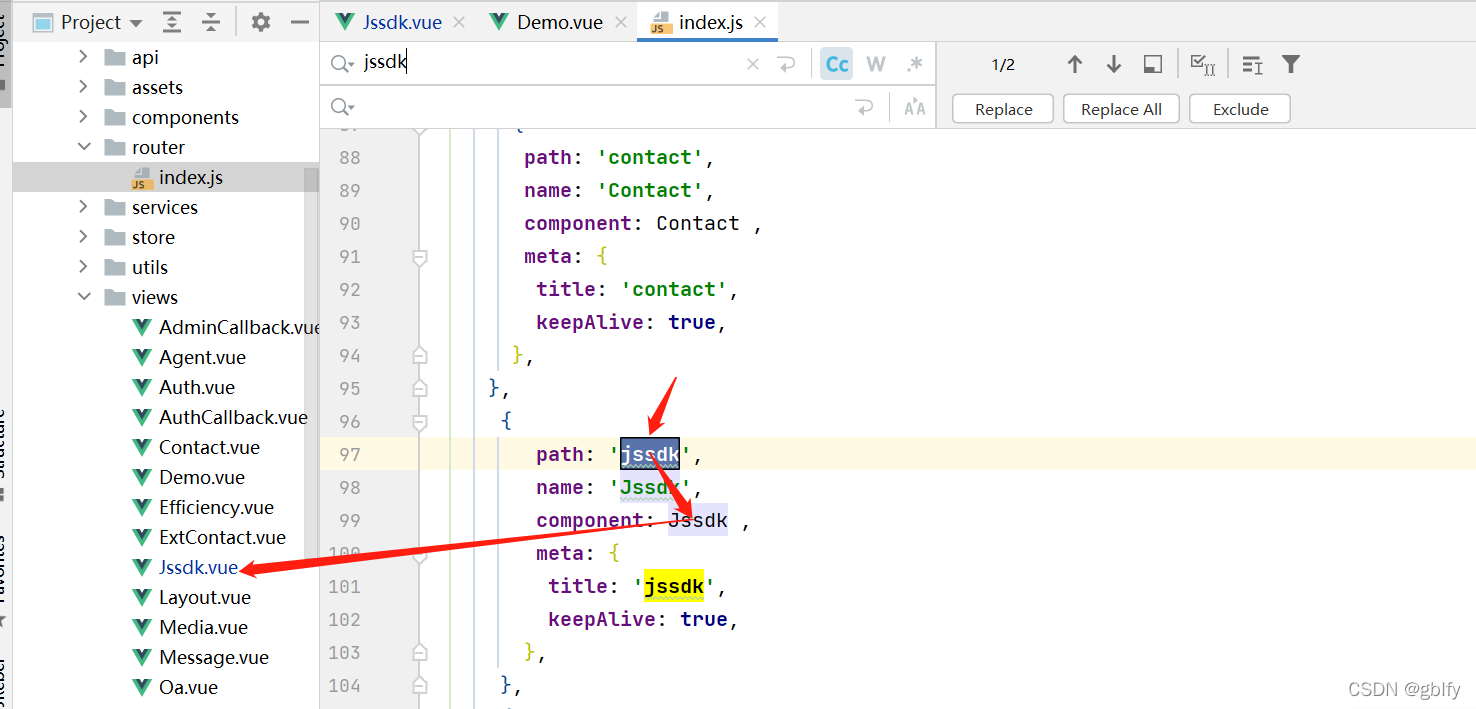The height and width of the screenshot is (709, 1476).
Task: Expand the assets folder
Action: tap(84, 87)
